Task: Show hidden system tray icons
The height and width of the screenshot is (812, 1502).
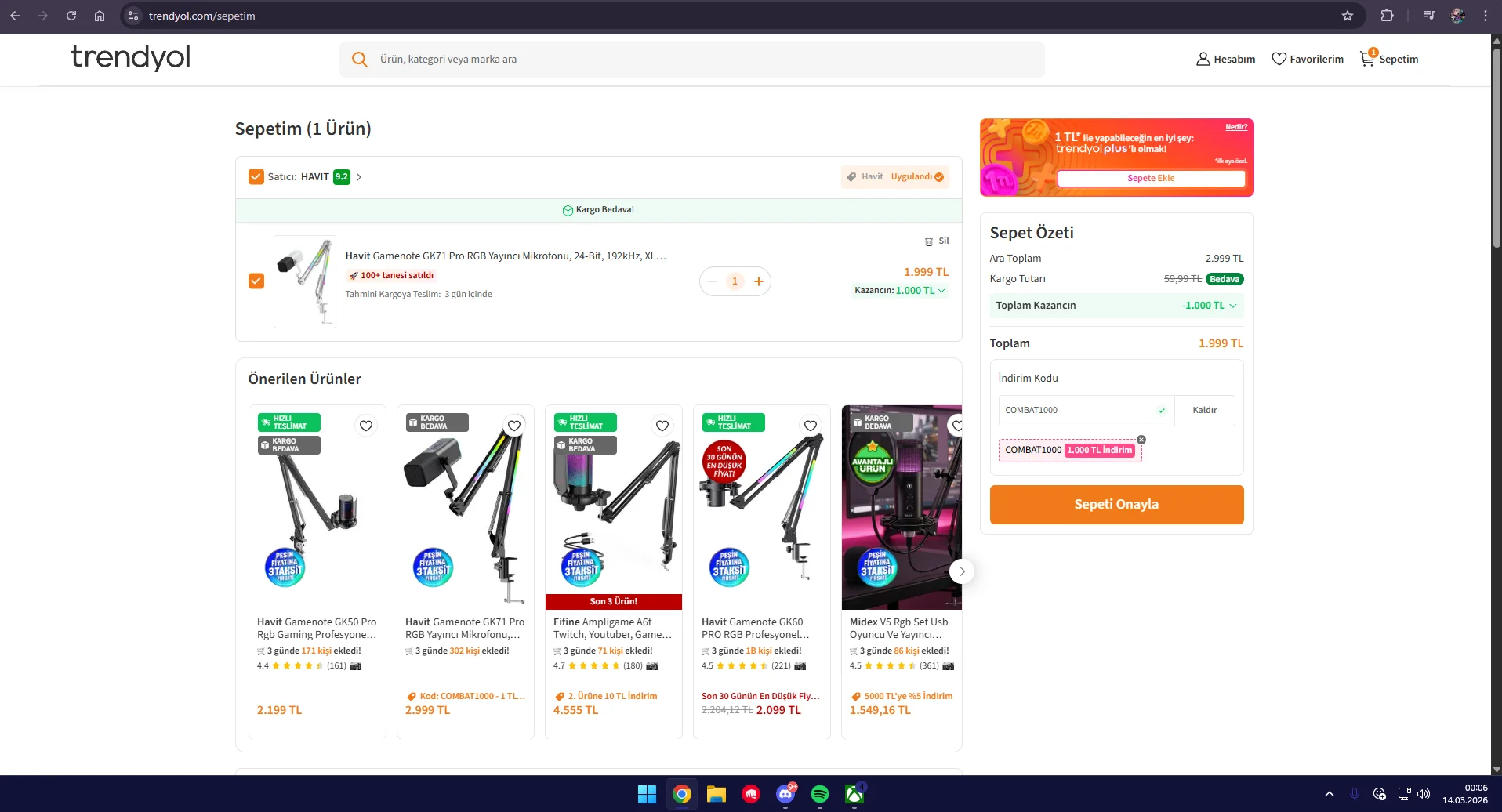Action: pos(1330,794)
